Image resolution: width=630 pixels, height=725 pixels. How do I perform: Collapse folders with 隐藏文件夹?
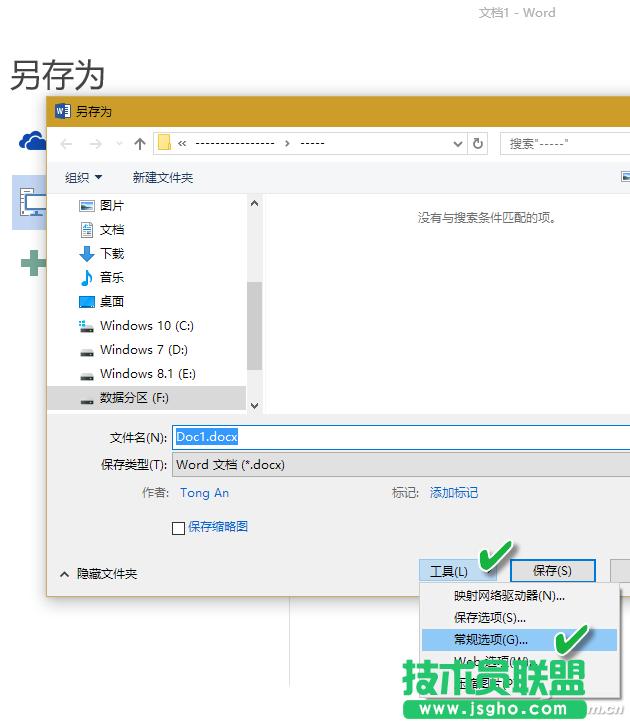98,574
